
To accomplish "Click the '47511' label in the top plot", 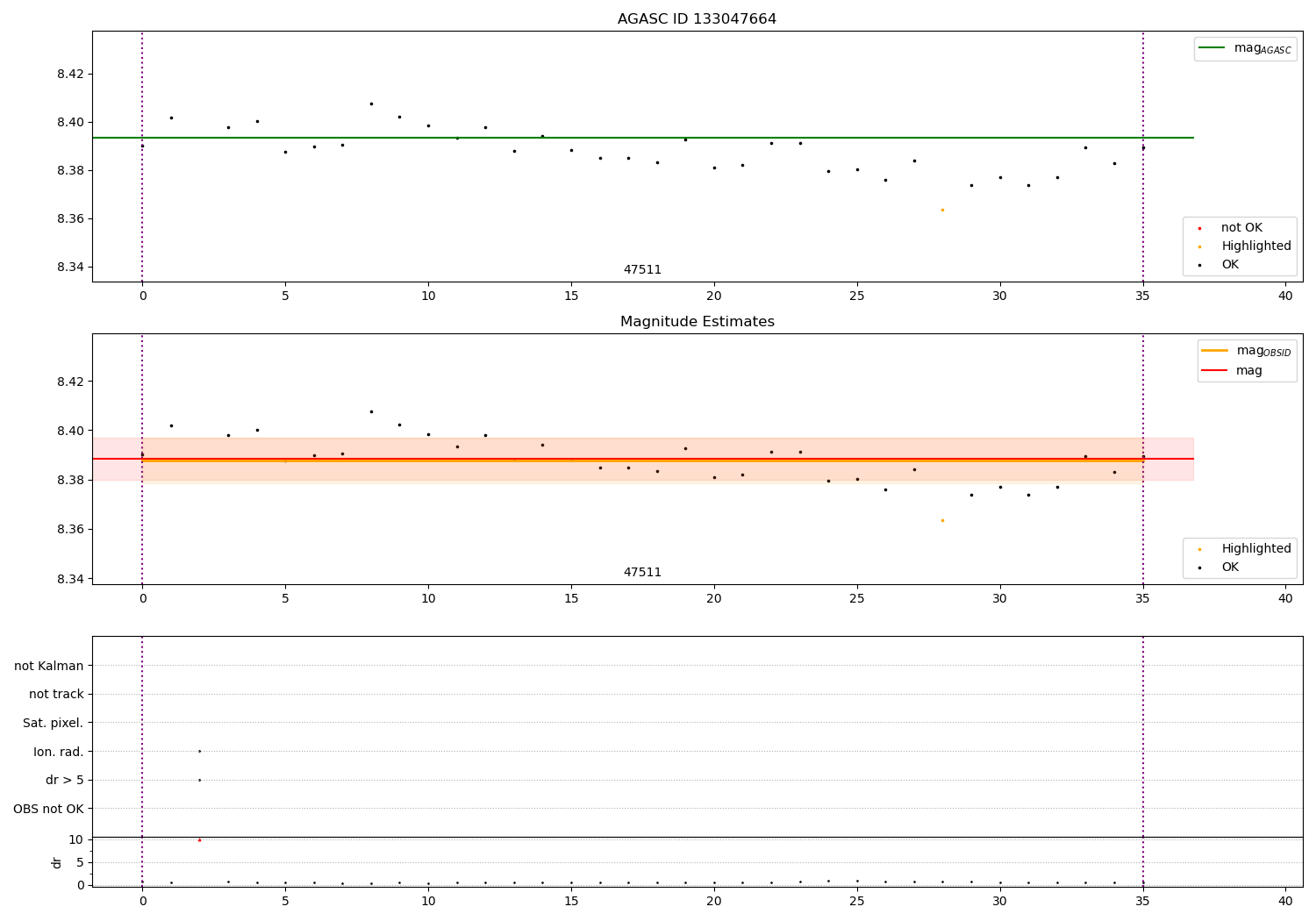I will pyautogui.click(x=642, y=270).
